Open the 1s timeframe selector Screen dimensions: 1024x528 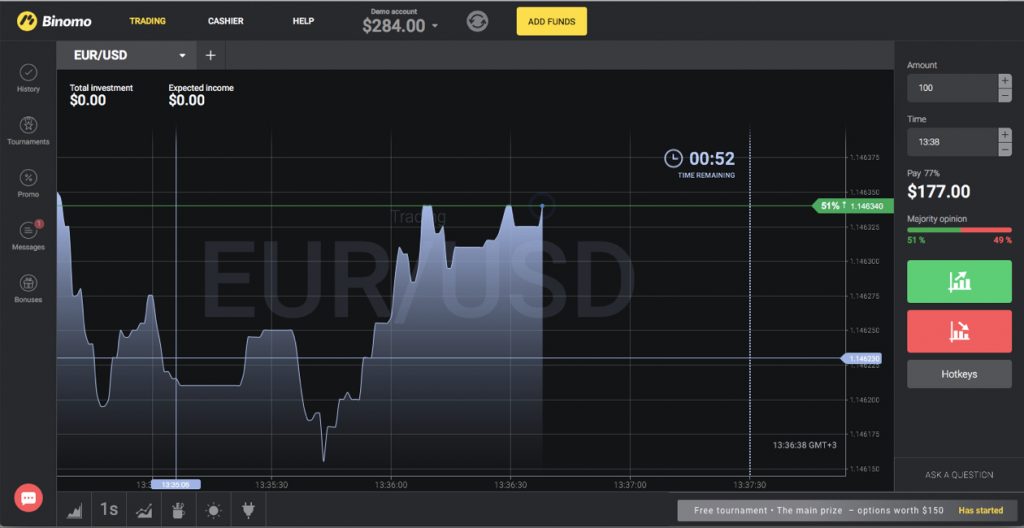109,510
